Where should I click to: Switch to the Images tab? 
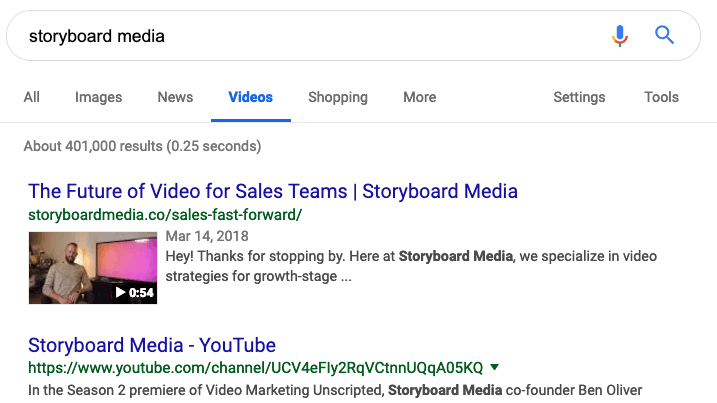[98, 97]
